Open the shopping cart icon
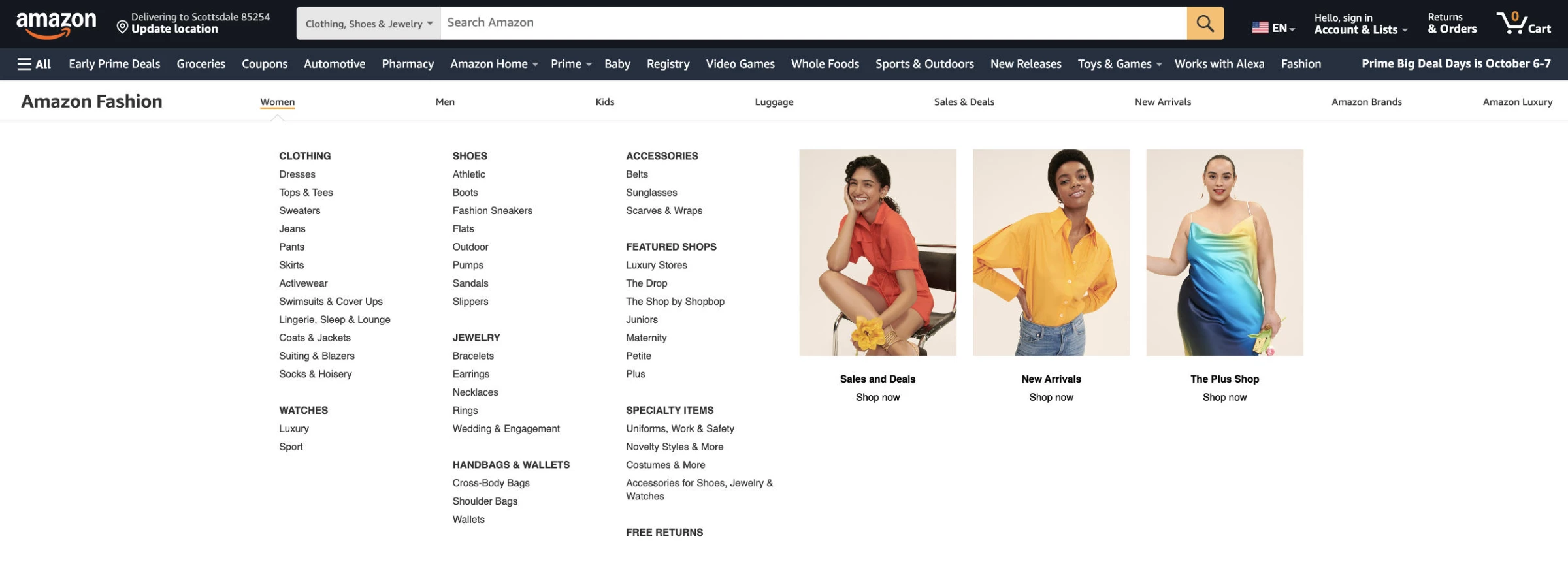The image size is (1568, 566). point(1524,24)
